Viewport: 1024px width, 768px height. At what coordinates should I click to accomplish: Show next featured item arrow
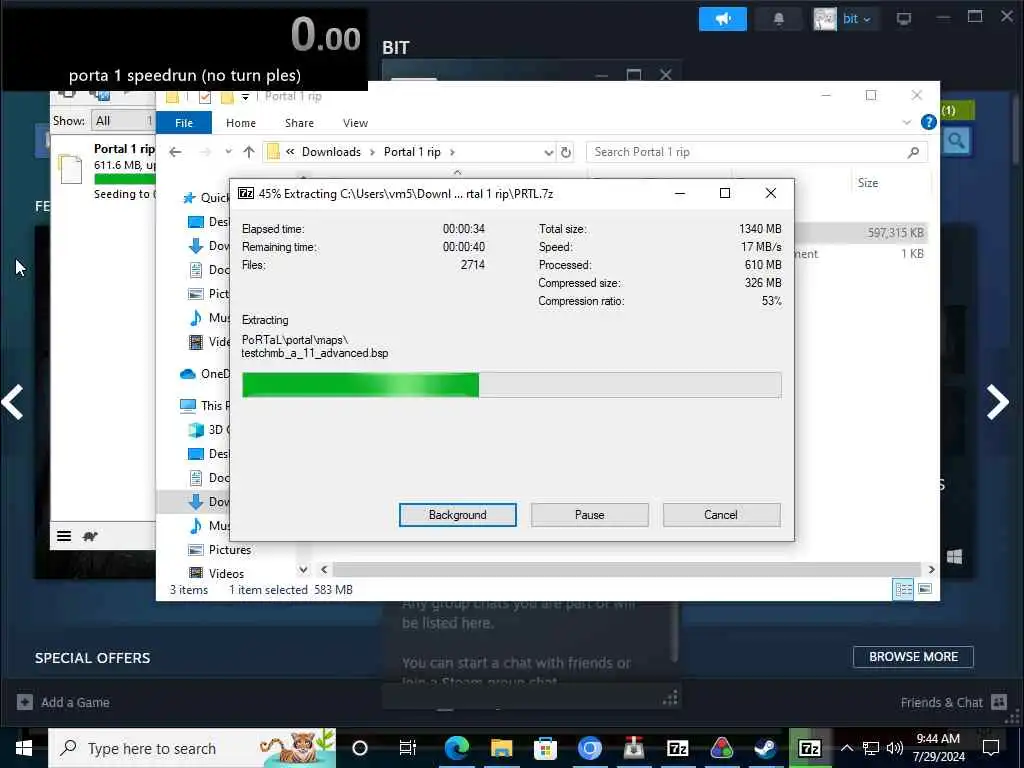coord(998,402)
